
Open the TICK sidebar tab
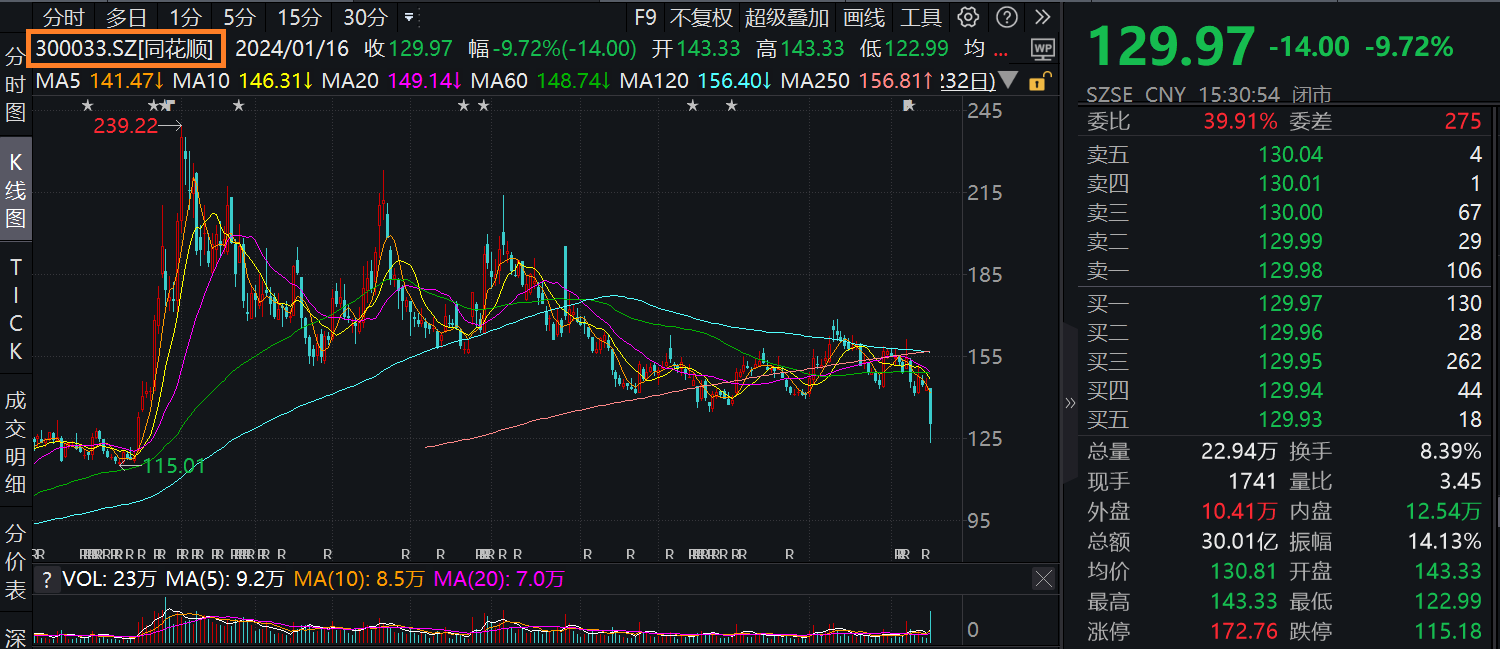pyautogui.click(x=15, y=309)
